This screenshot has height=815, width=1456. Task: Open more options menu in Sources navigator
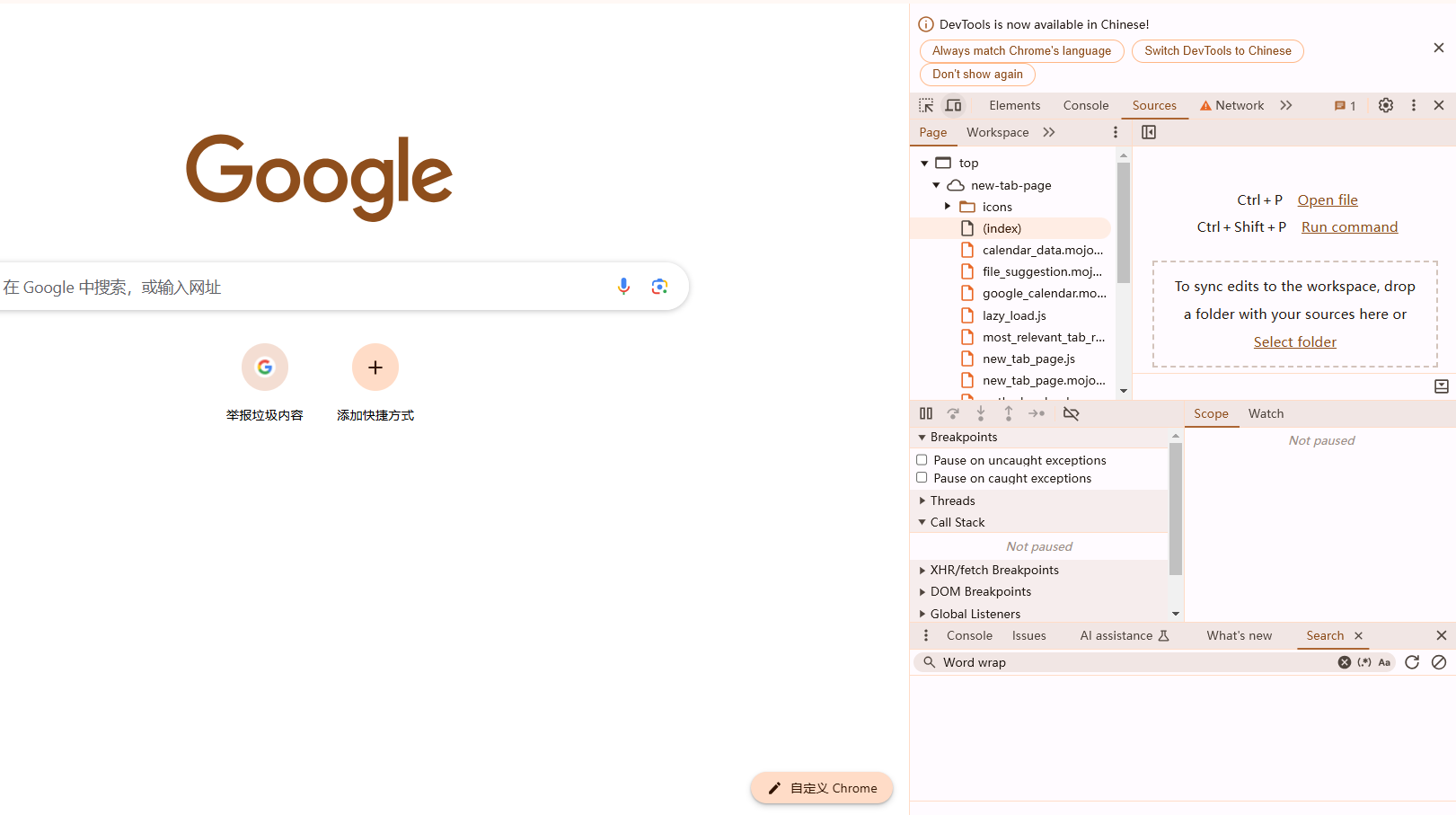tap(1116, 132)
